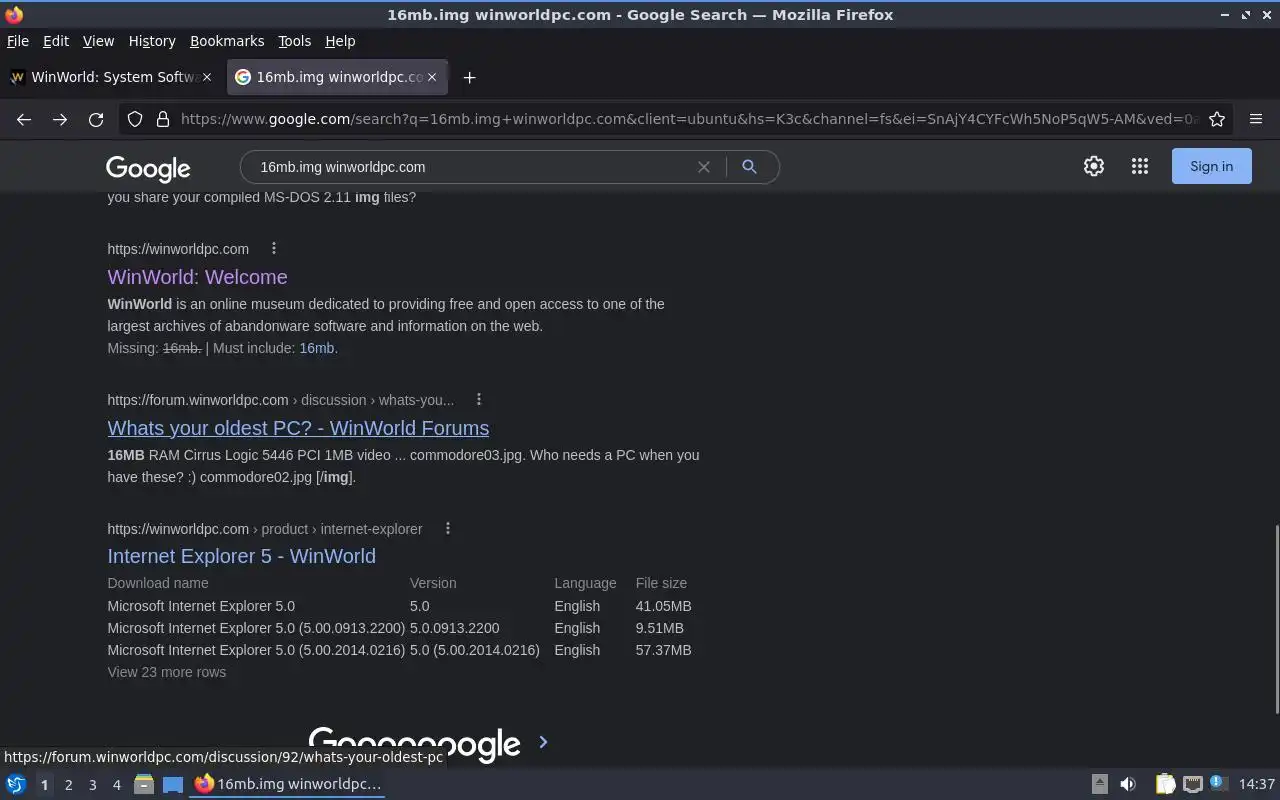1280x800 pixels.
Task: Switch to workspace 4
Action: coord(116,785)
